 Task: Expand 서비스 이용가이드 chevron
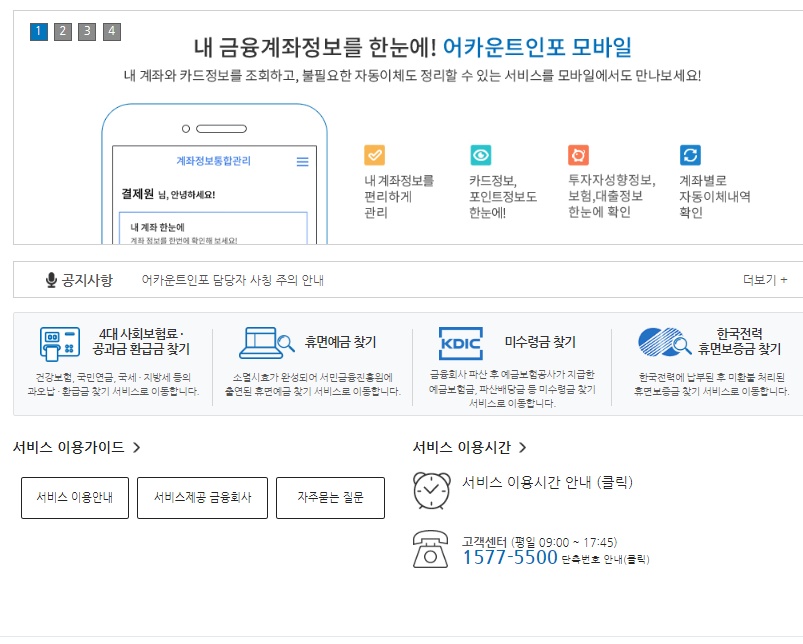tap(136, 447)
